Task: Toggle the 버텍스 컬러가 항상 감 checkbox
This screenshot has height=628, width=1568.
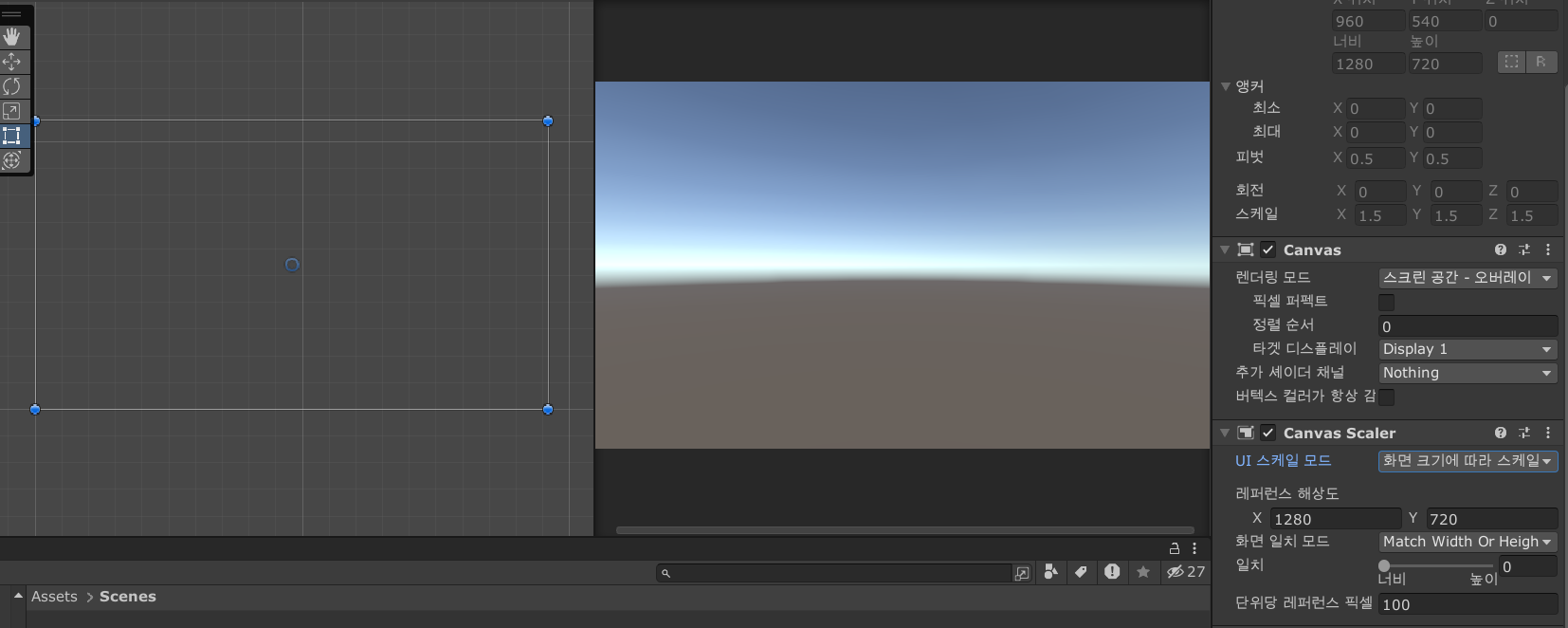Action: click(x=1386, y=397)
